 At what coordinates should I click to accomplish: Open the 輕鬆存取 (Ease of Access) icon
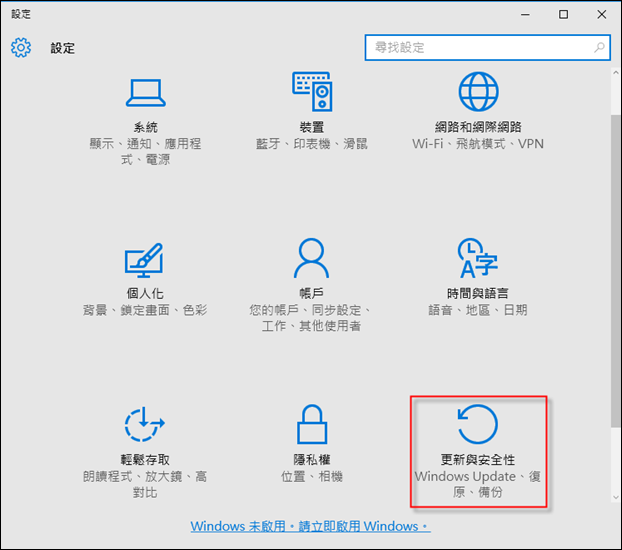tap(144, 424)
